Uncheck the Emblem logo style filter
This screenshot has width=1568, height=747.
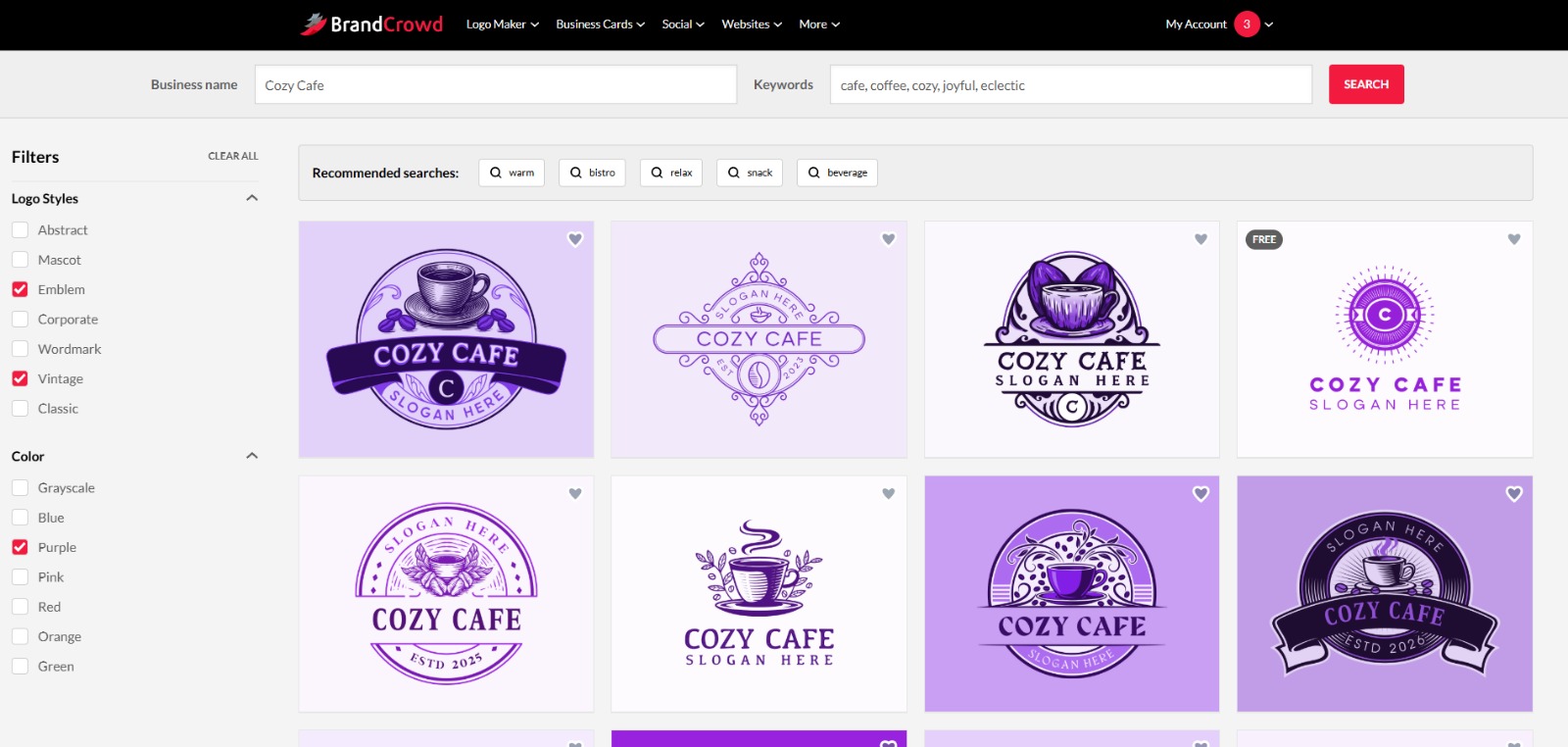(x=20, y=289)
